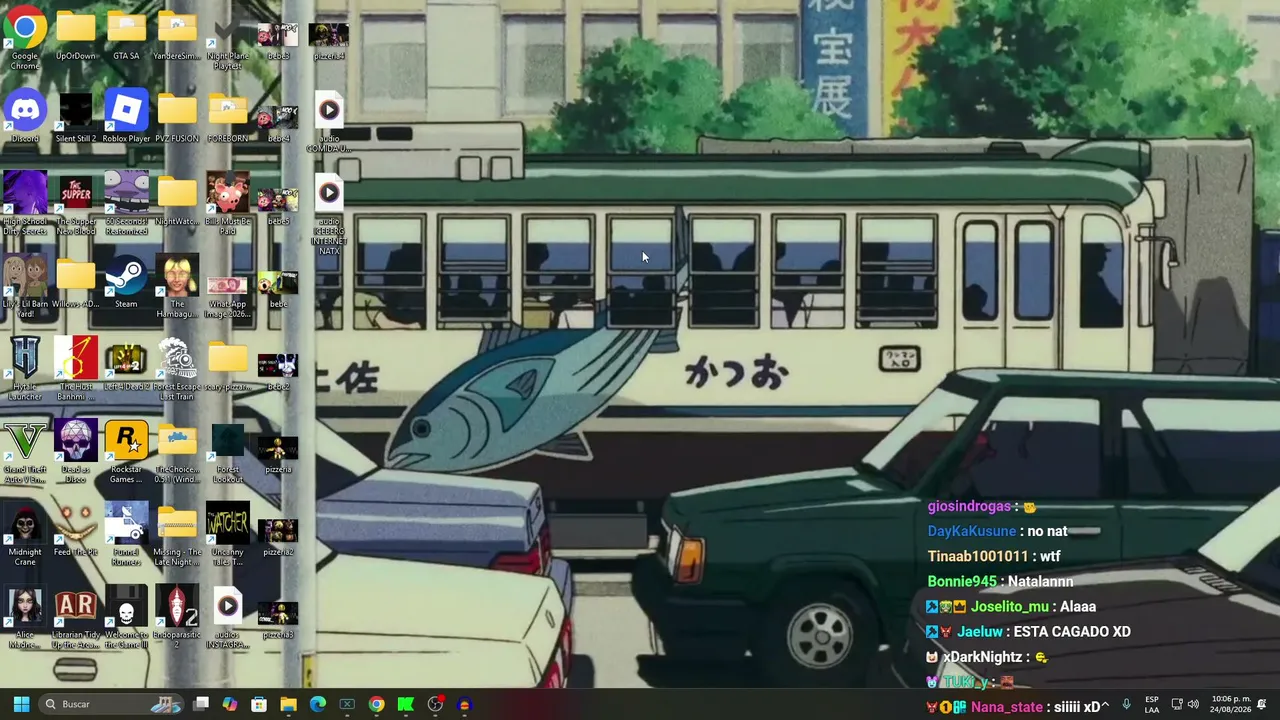Select The Hust Banhmi shortcut
The image size is (1280, 720).
[x=76, y=370]
